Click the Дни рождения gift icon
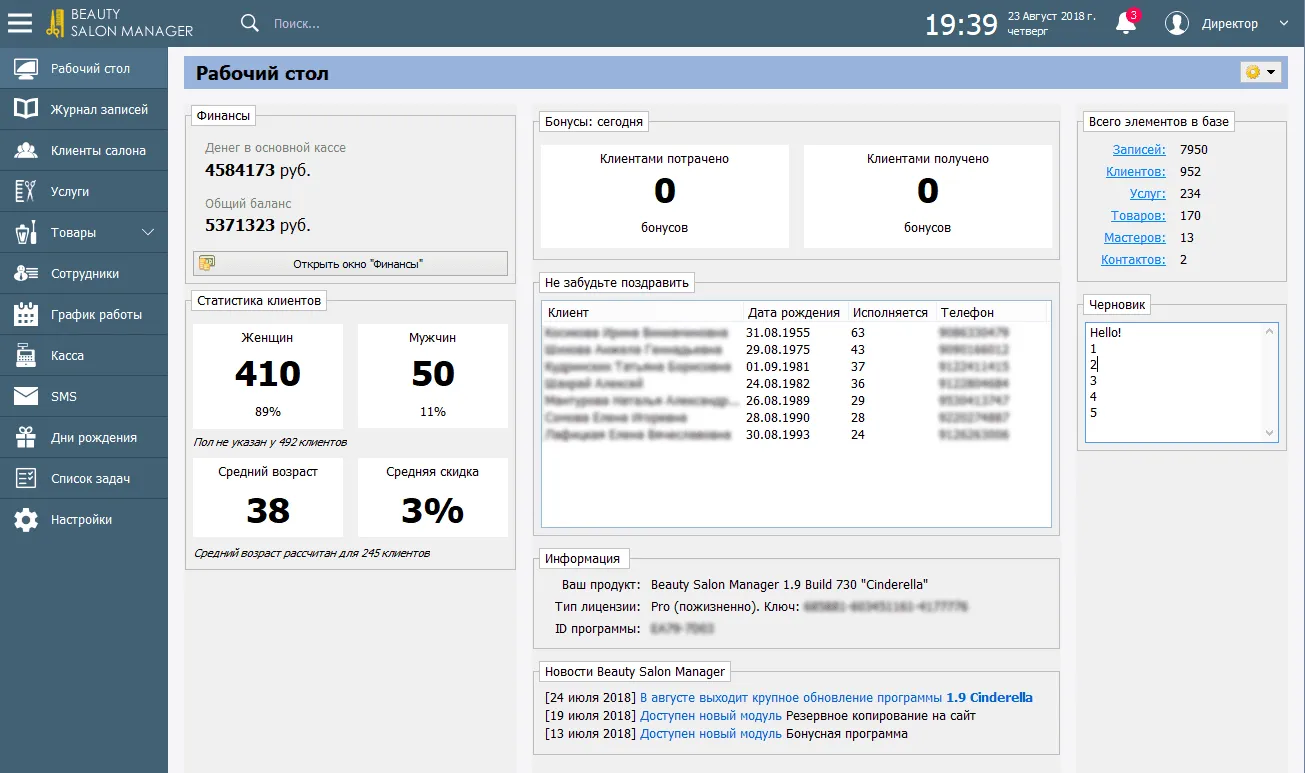 [x=26, y=437]
